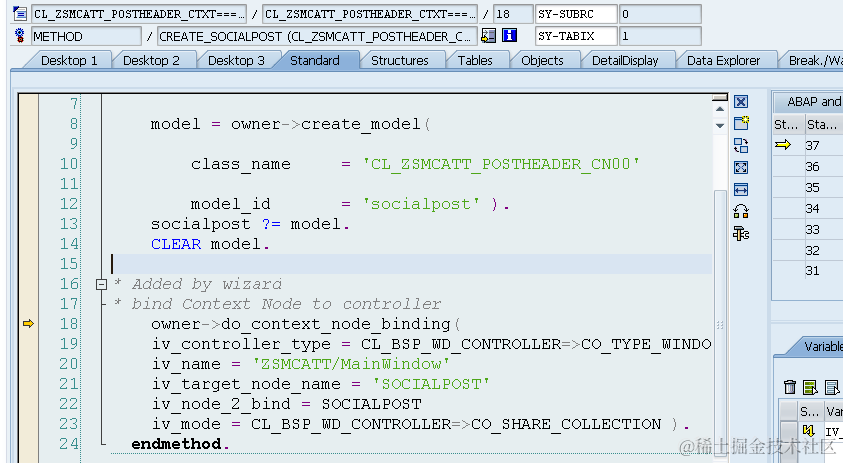
Task: Click stack row 33
Action: pos(808,230)
